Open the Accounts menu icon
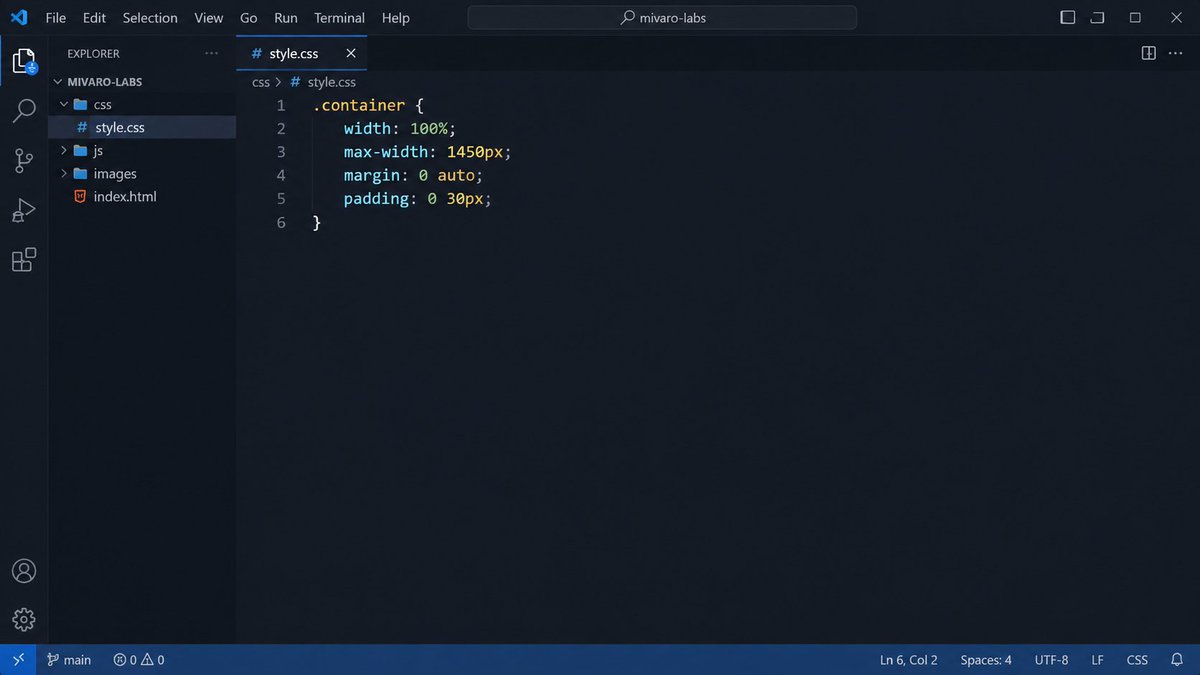Viewport: 1200px width, 675px height. pyautogui.click(x=24, y=571)
